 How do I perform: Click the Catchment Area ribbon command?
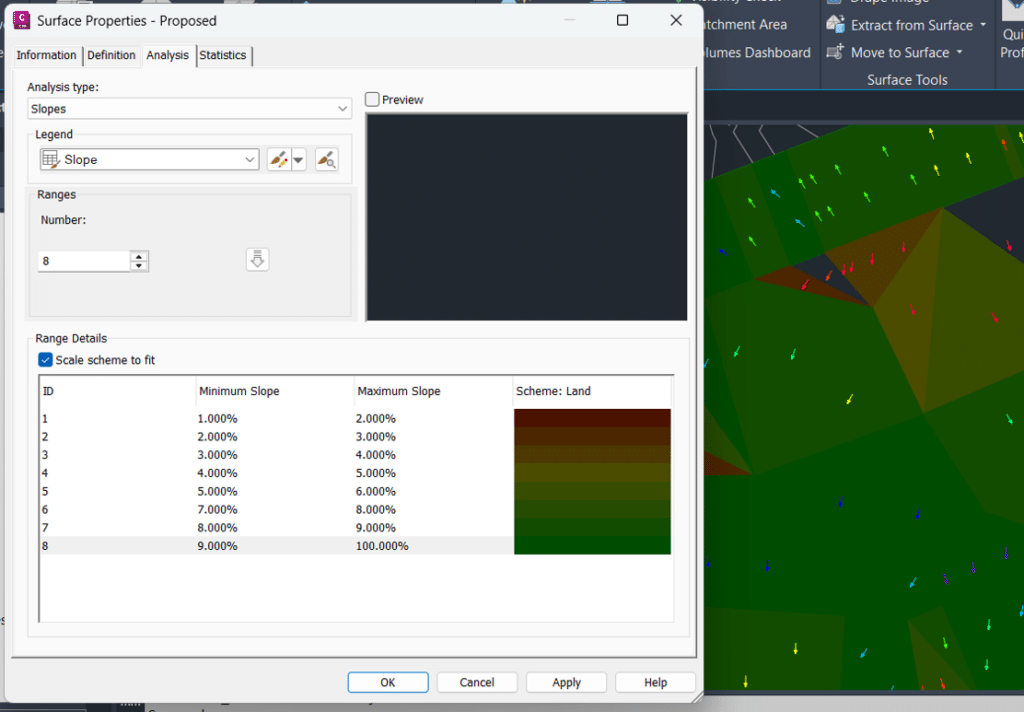[746, 25]
